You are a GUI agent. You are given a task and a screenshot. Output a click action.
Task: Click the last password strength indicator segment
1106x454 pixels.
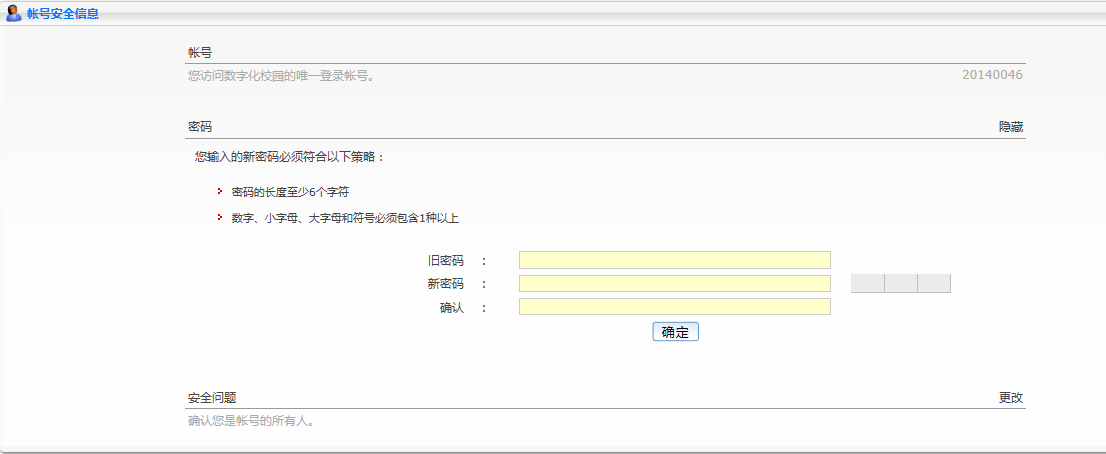[934, 283]
